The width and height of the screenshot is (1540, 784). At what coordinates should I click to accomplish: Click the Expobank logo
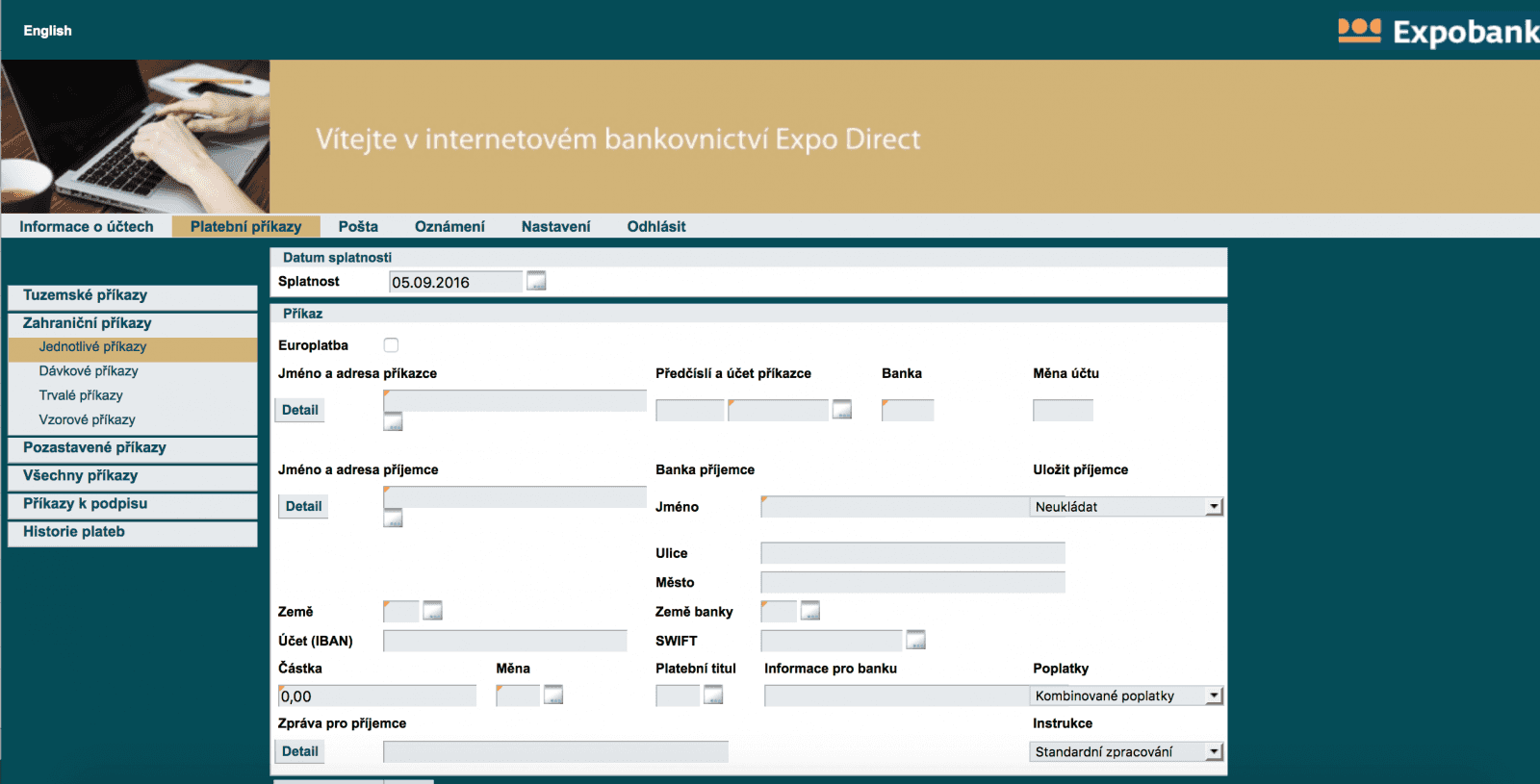click(x=1438, y=32)
